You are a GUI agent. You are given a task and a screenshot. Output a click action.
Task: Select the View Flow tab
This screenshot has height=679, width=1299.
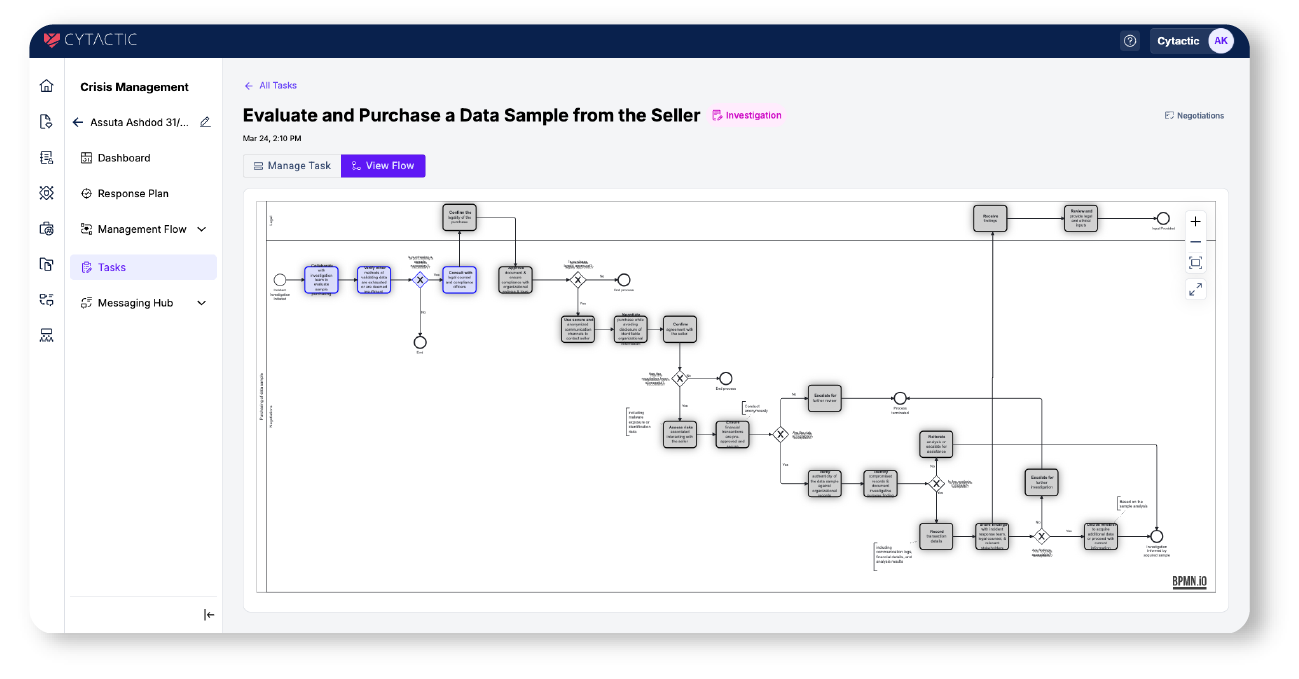pyautogui.click(x=383, y=166)
